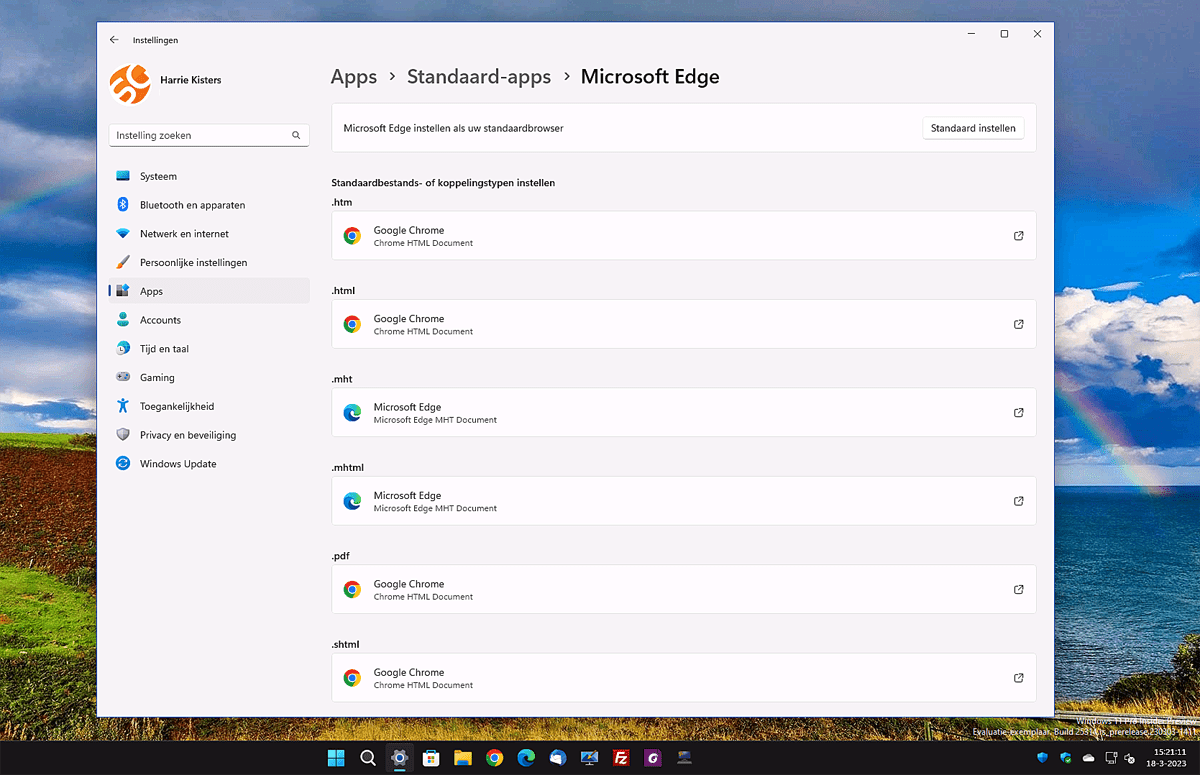Open the Systeem settings category
The height and width of the screenshot is (775, 1200).
(x=209, y=176)
